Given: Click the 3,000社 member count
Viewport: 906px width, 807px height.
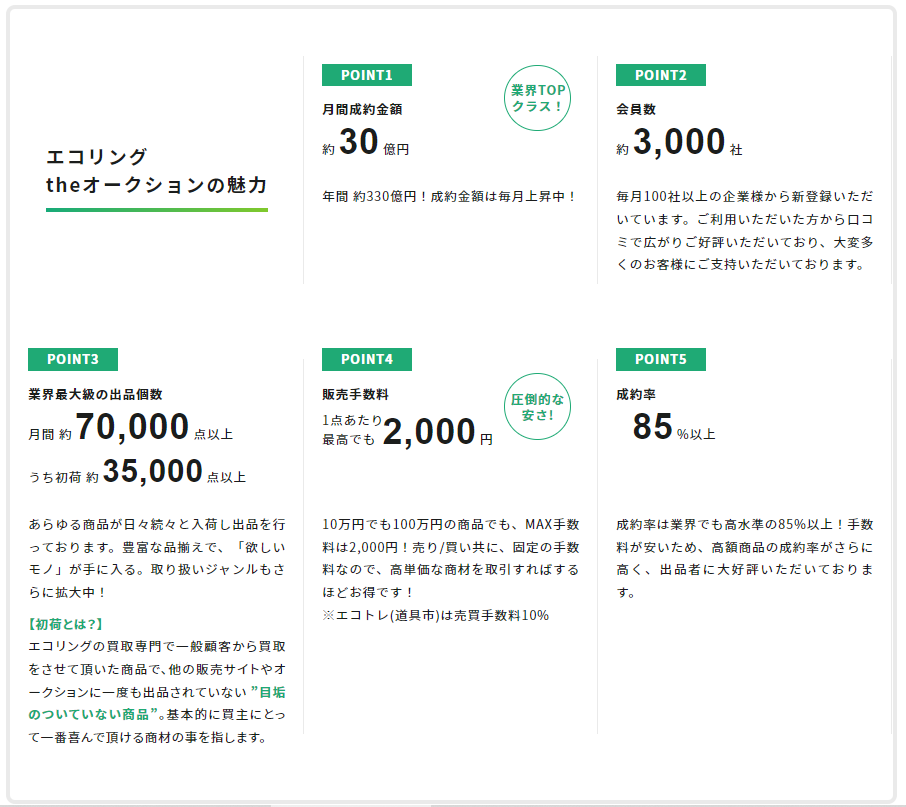Looking at the screenshot, I should [679, 142].
